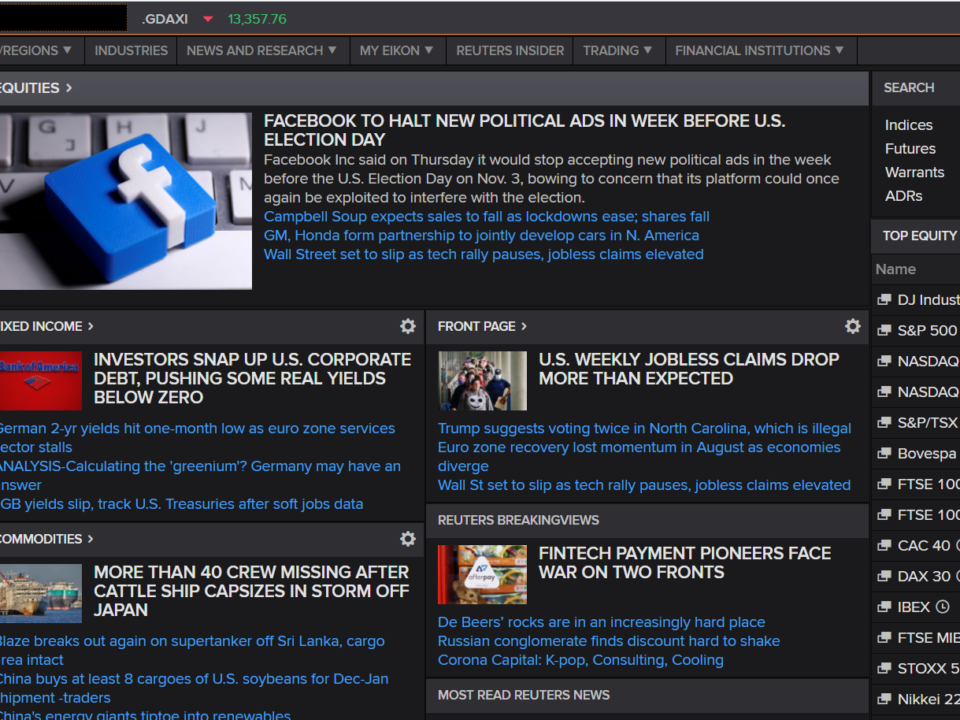Screen dimensions: 960x720
Task: Click the window icon beside Bovespa
Action: click(883, 453)
